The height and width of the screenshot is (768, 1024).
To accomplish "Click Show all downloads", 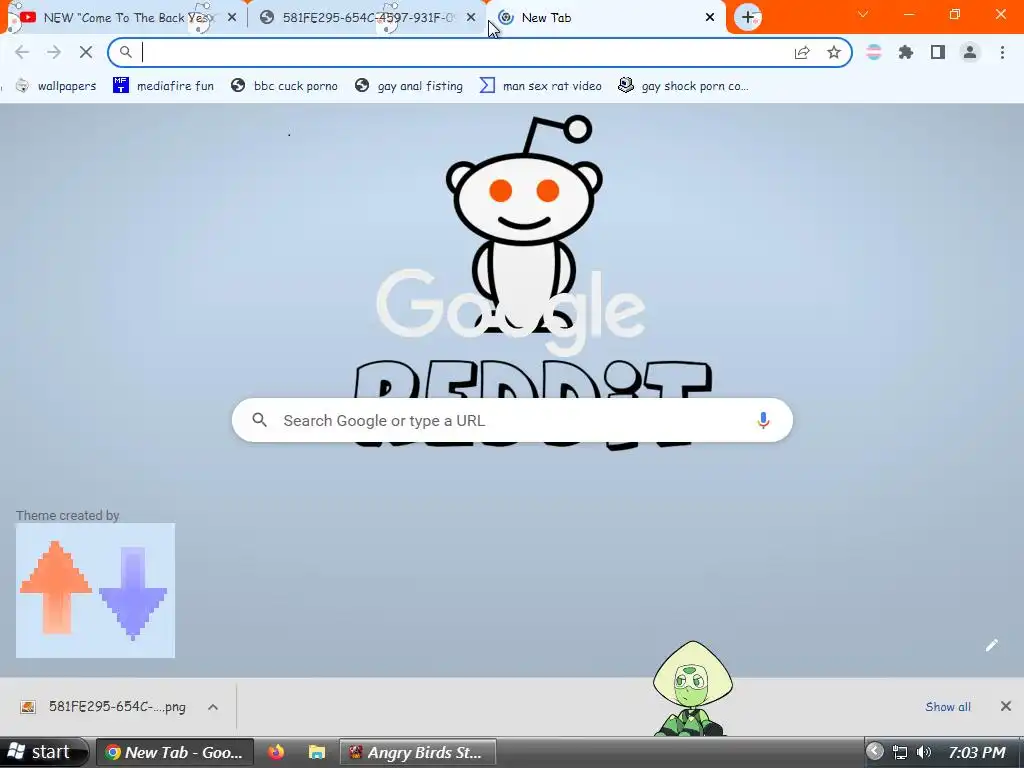I will coord(948,707).
